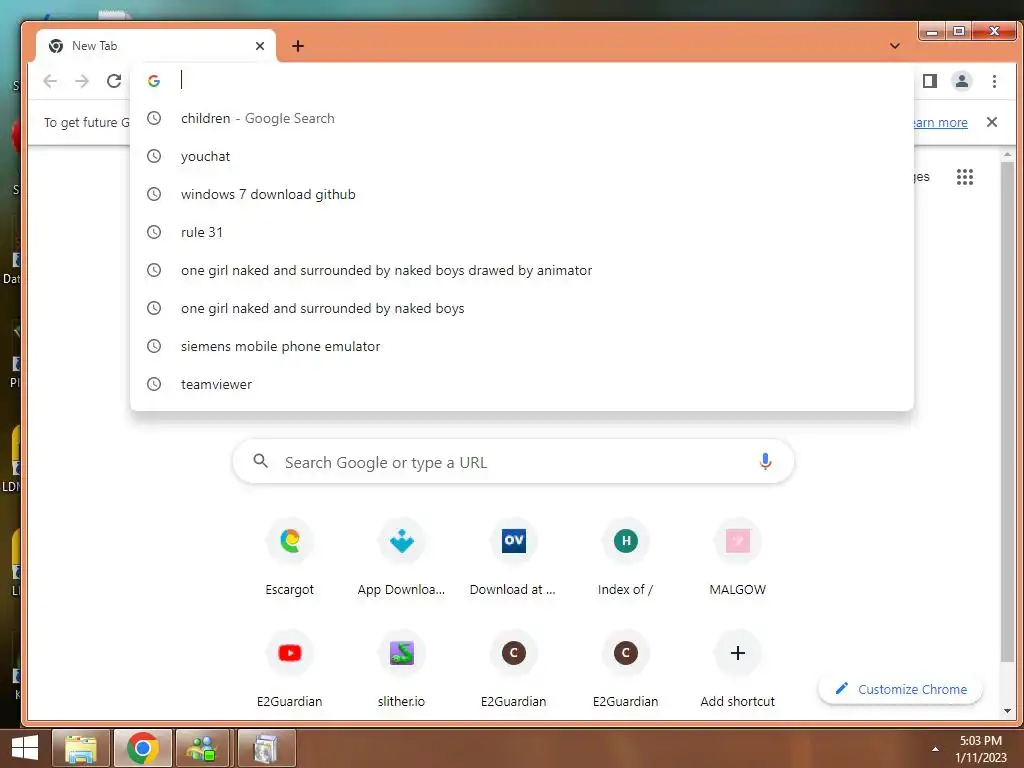
Task: Choose the 'siemens mobile phone emulator' suggestion
Action: click(522, 346)
